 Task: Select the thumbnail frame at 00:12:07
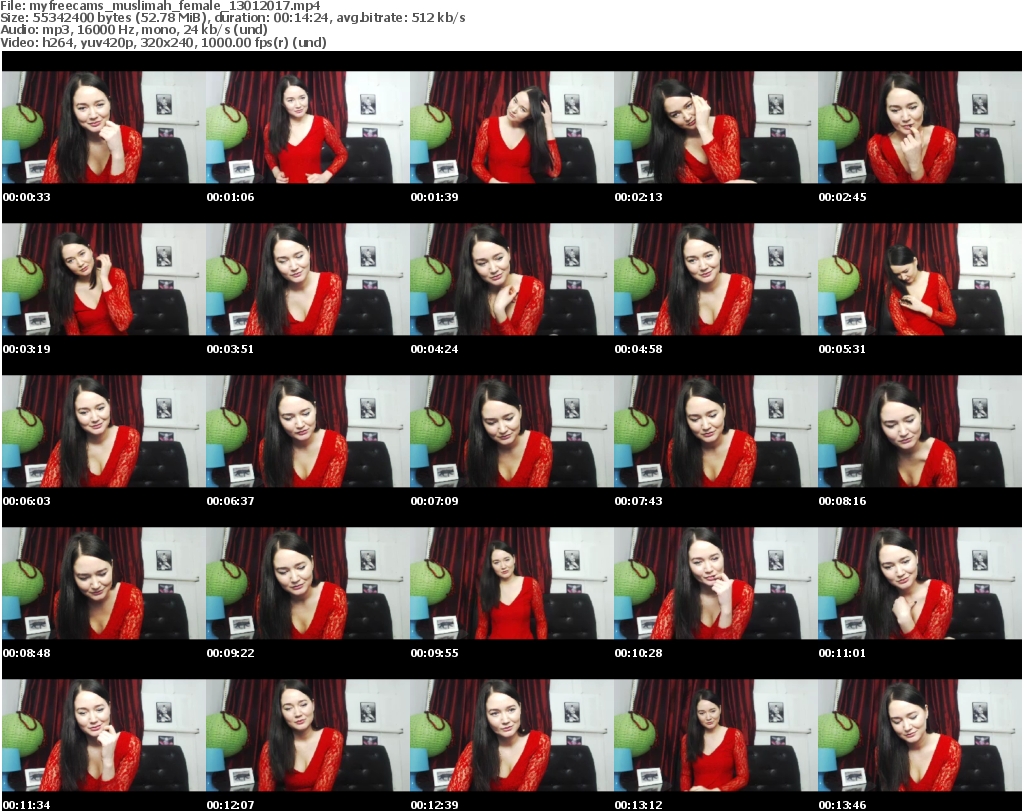tap(308, 736)
